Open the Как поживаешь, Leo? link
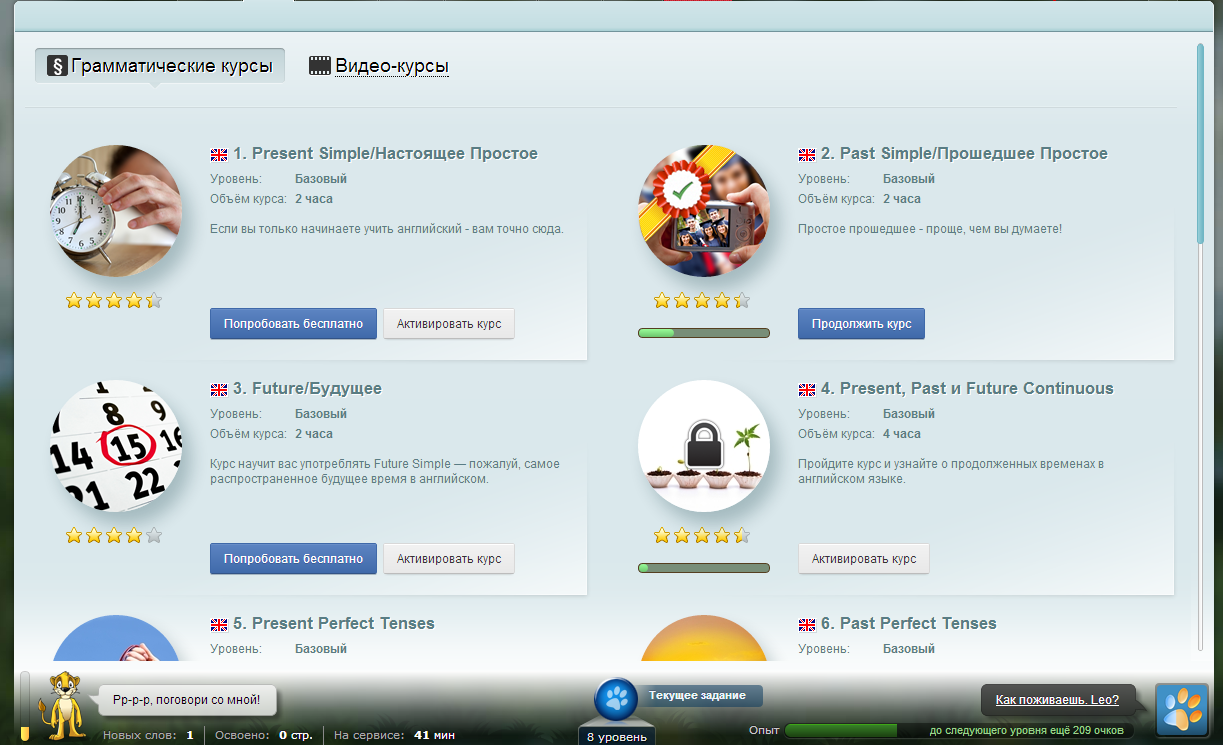The height and width of the screenshot is (745, 1223). click(x=1058, y=700)
